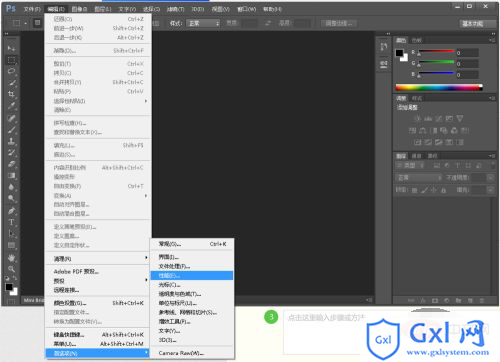
Task: Open the 文件(F) File menu
Action: point(32,9)
